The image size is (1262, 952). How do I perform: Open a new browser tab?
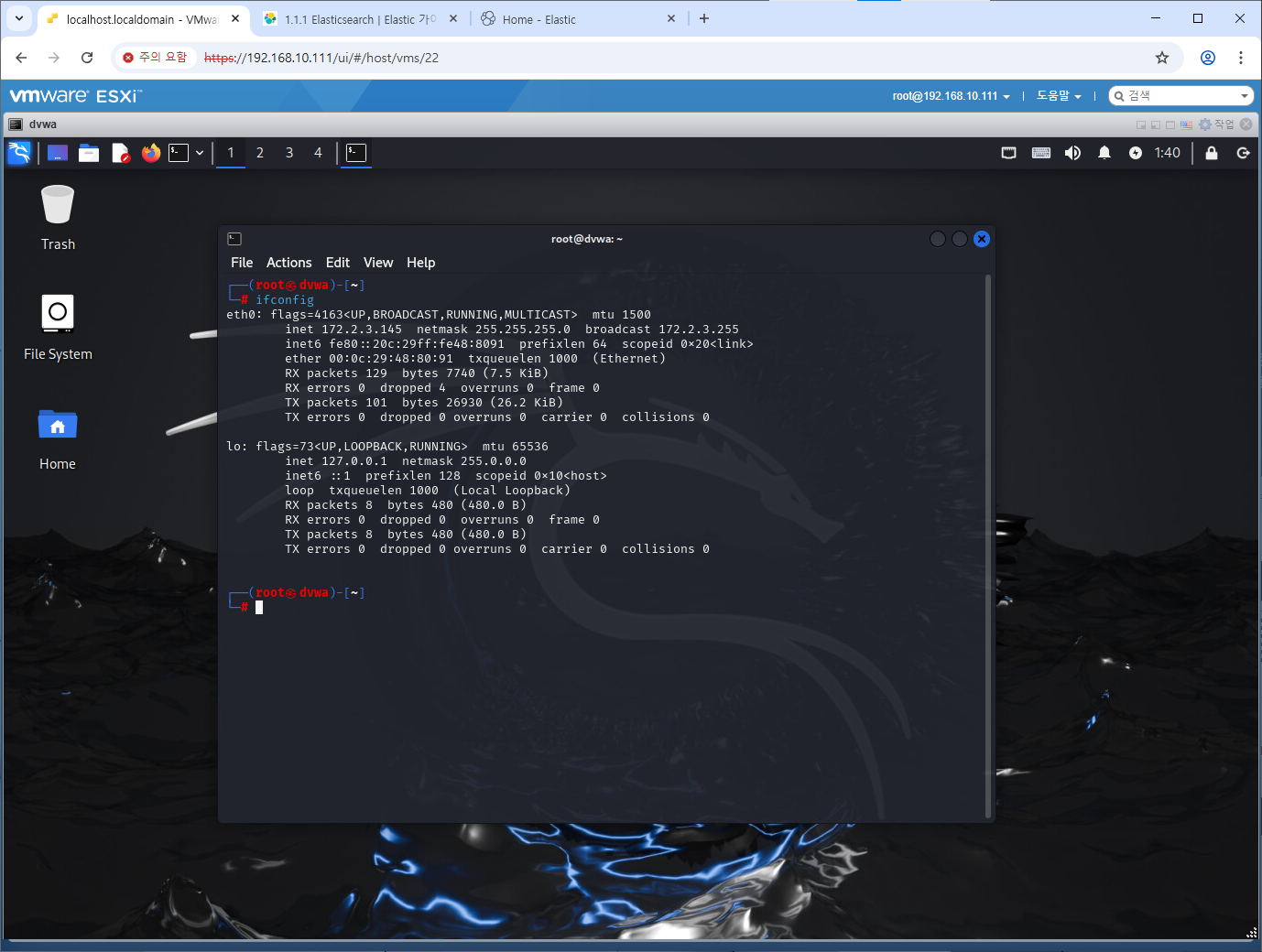click(x=704, y=18)
